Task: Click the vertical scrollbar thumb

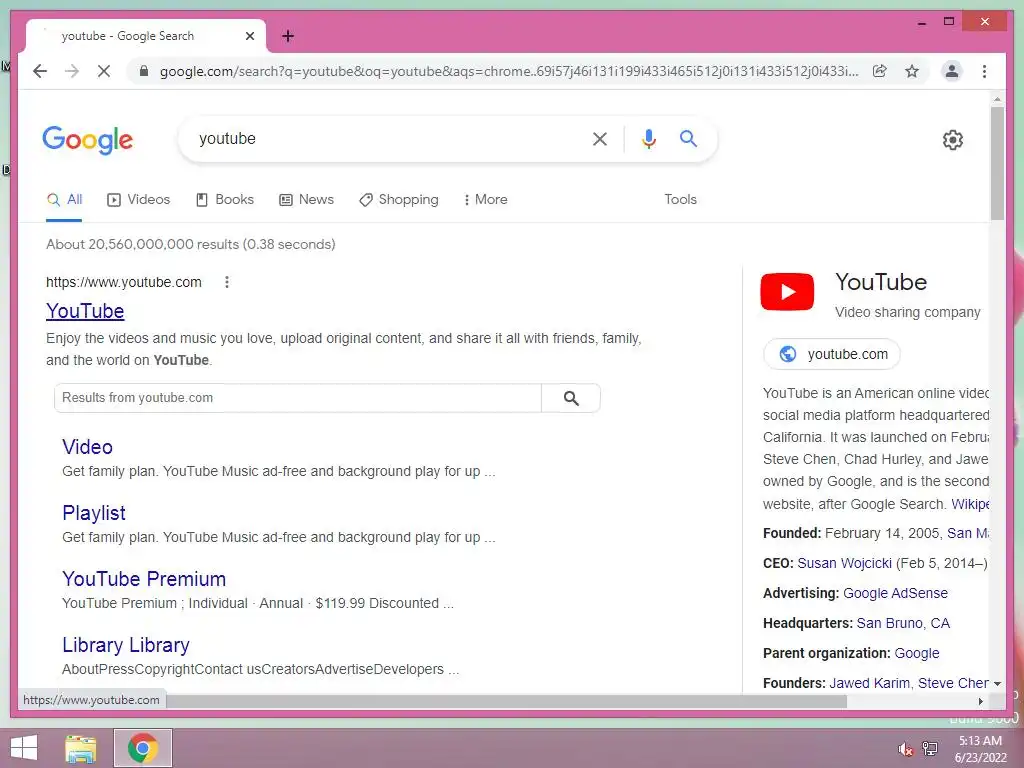Action: [x=997, y=163]
